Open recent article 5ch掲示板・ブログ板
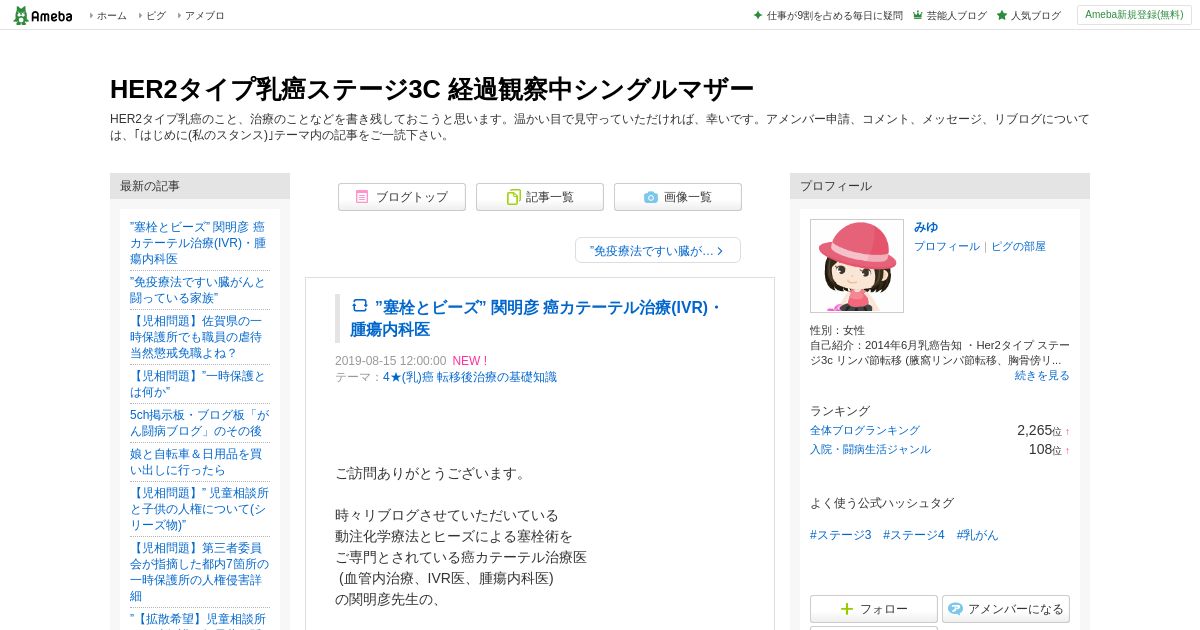This screenshot has height=630, width=1200. pyautogui.click(x=198, y=423)
